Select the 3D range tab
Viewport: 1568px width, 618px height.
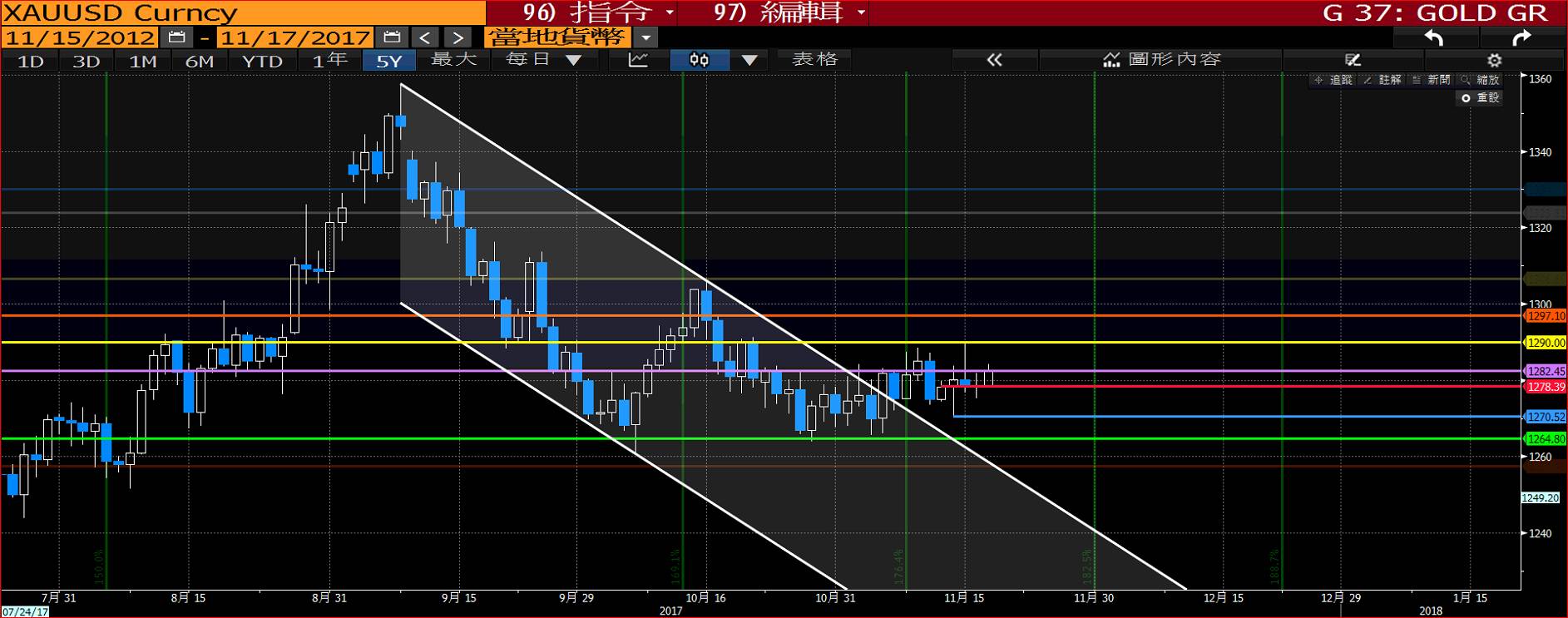87,61
